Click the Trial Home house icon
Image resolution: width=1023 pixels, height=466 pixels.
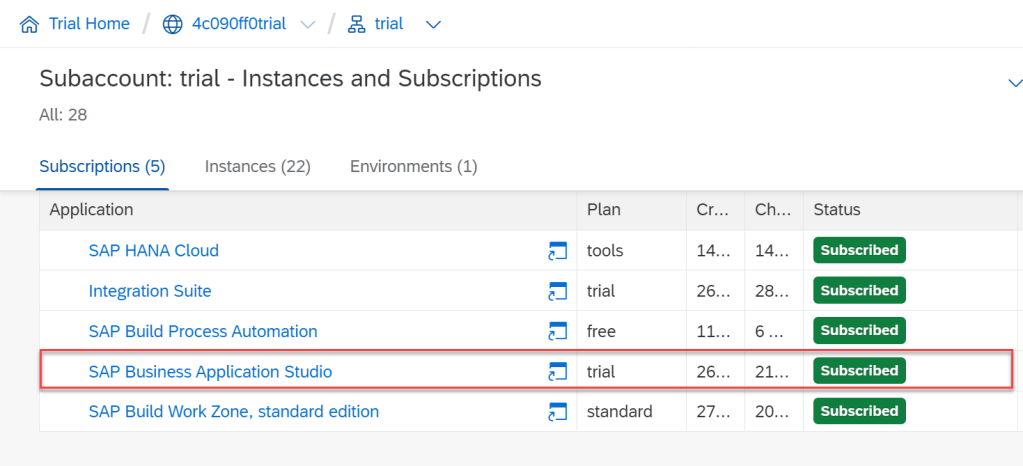coord(30,24)
